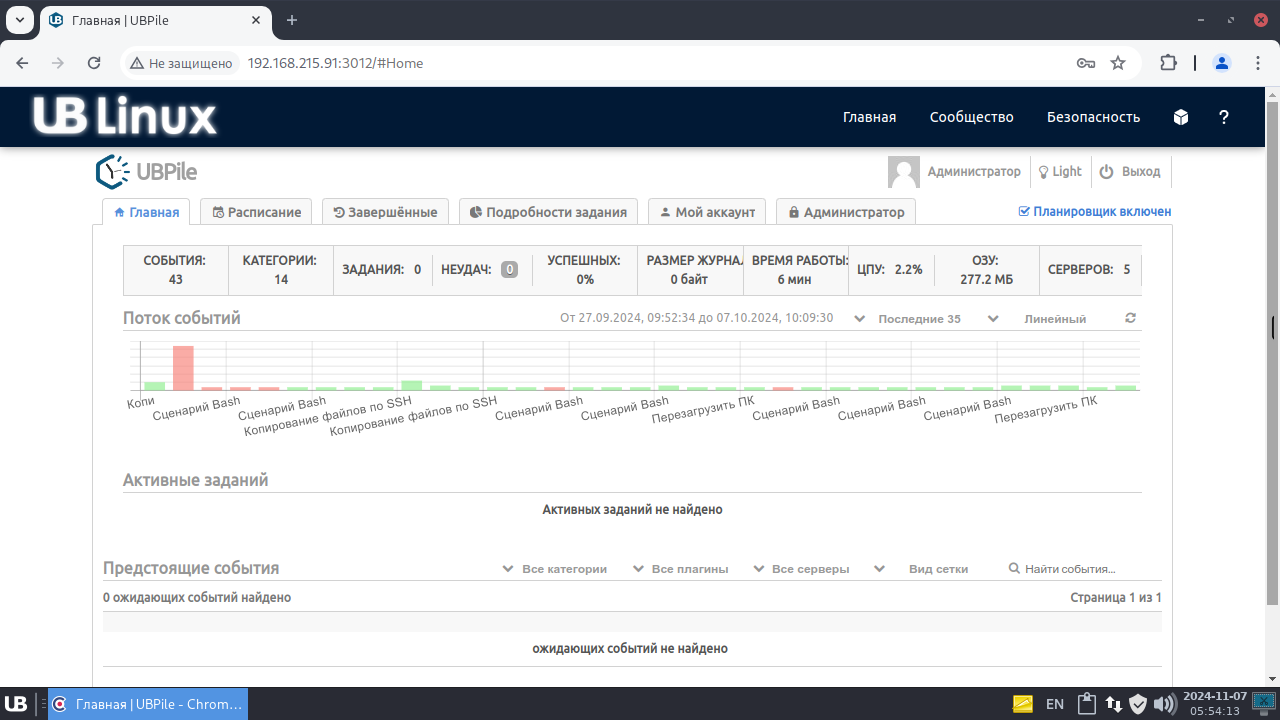The width and height of the screenshot is (1280, 720).
Task: Click the search magnifier in Найти события field
Action: click(x=1015, y=568)
